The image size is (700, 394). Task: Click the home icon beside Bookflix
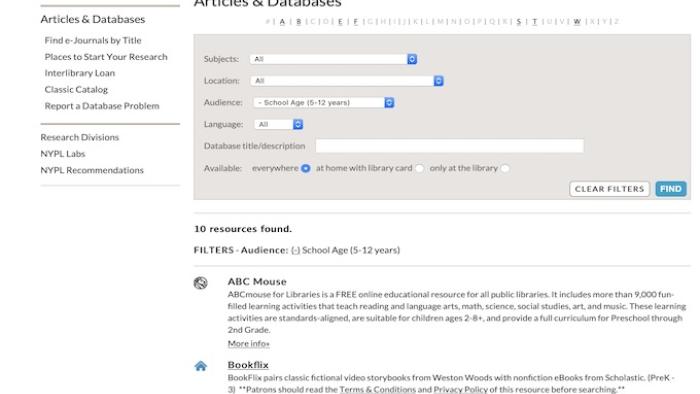pyautogui.click(x=200, y=366)
